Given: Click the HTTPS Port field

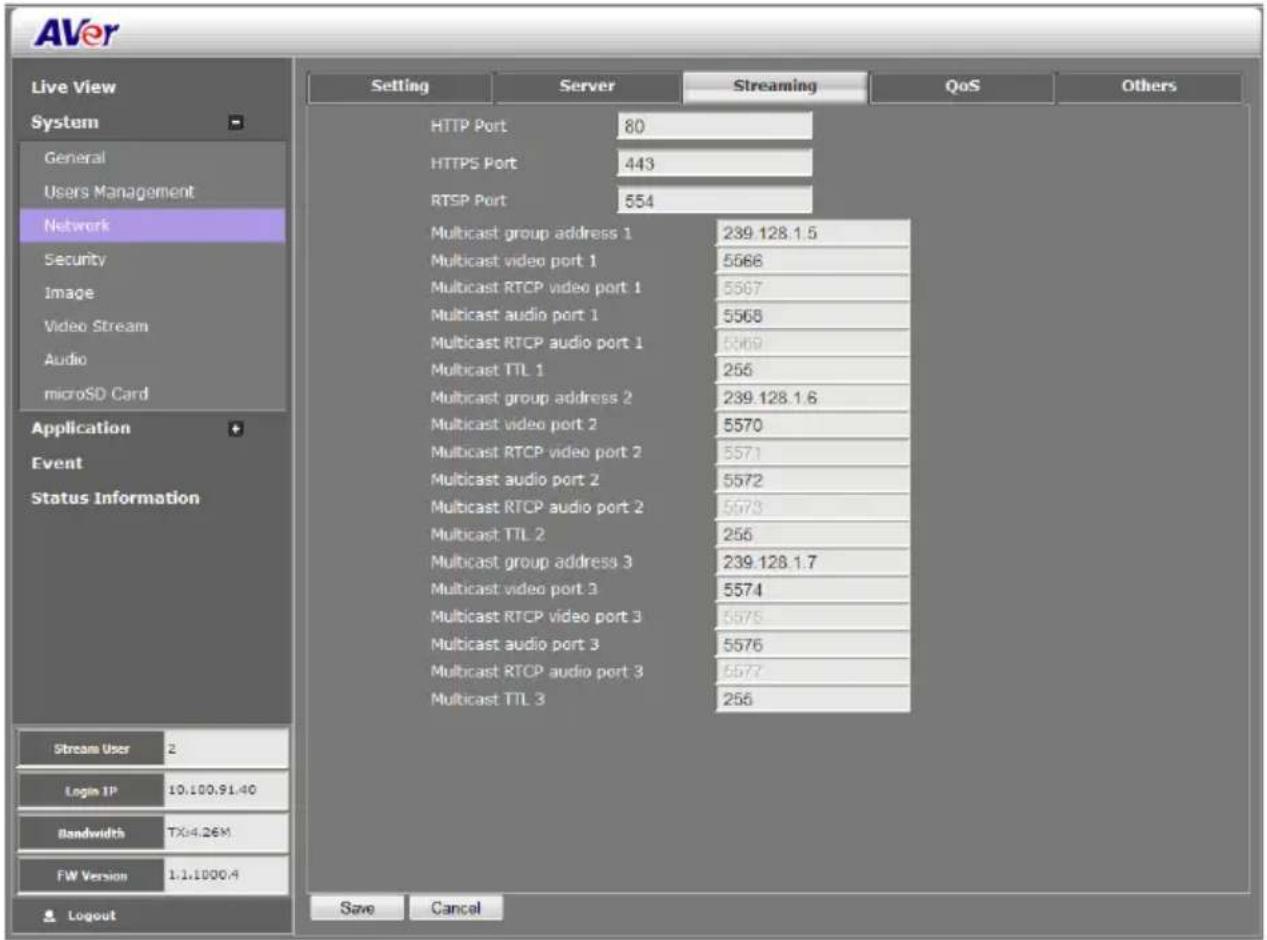Looking at the screenshot, I should [715, 163].
